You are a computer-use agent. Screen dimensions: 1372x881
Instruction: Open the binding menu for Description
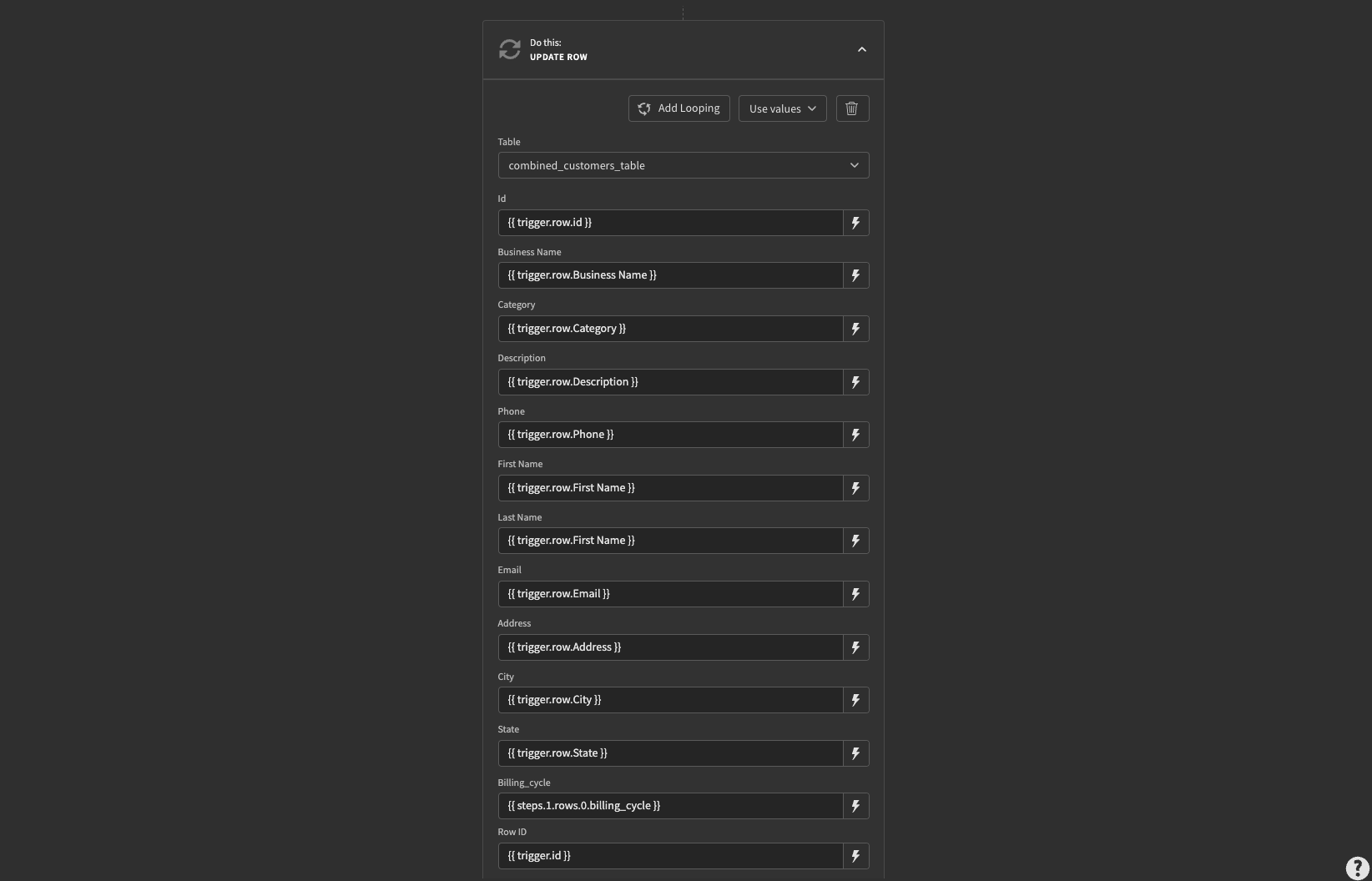(x=855, y=382)
